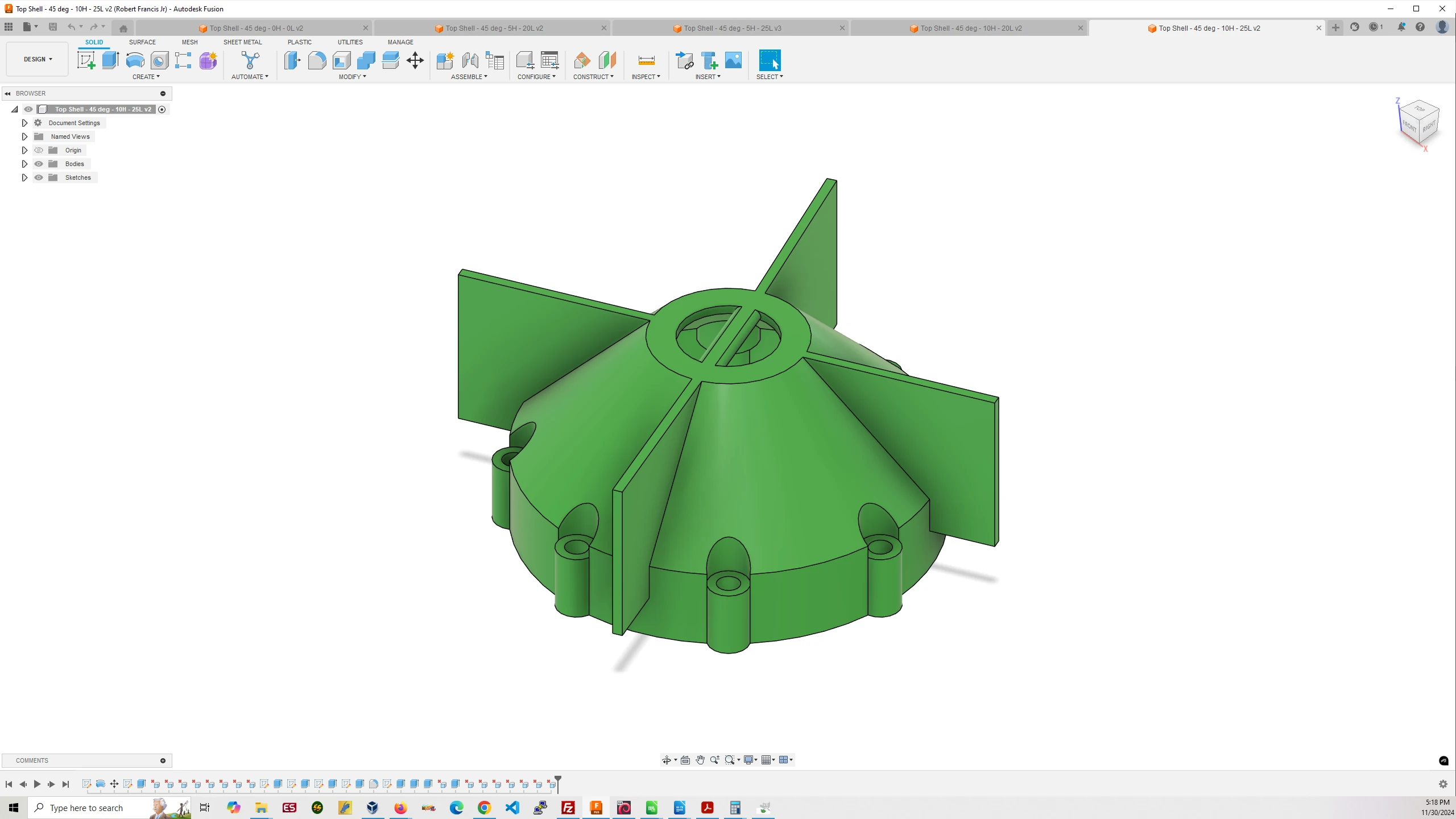Screen dimensions: 1456x819
Task: Select the Move/Copy arrows tool
Action: [415, 60]
